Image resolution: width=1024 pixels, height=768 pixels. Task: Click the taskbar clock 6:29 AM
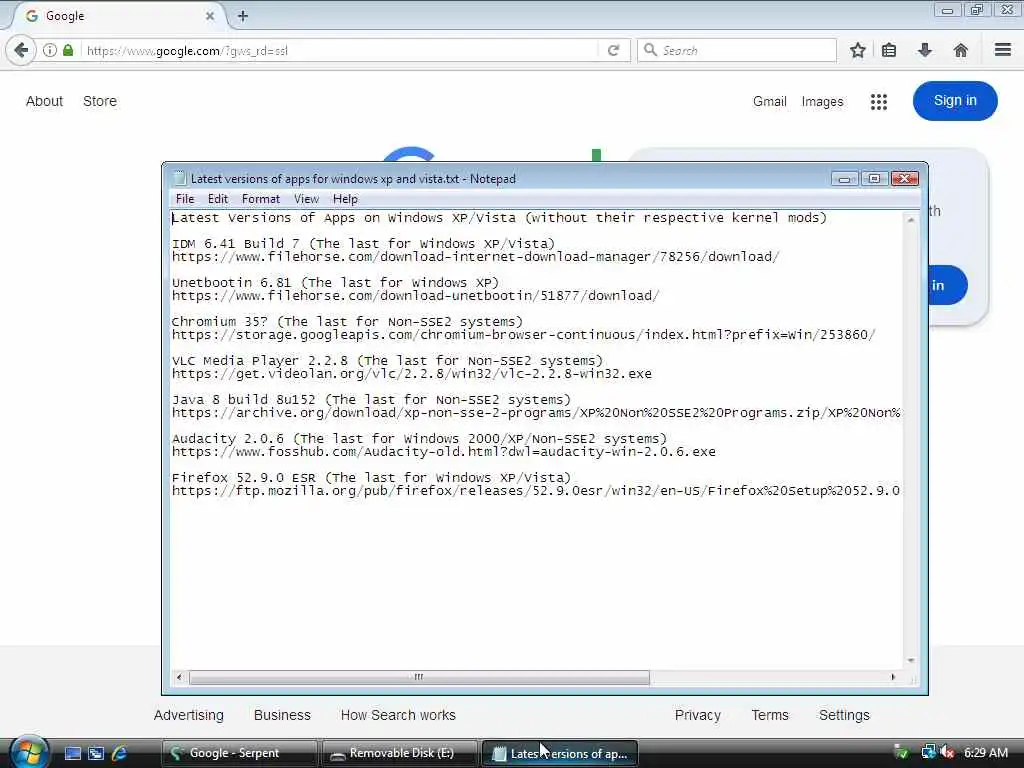click(x=986, y=752)
